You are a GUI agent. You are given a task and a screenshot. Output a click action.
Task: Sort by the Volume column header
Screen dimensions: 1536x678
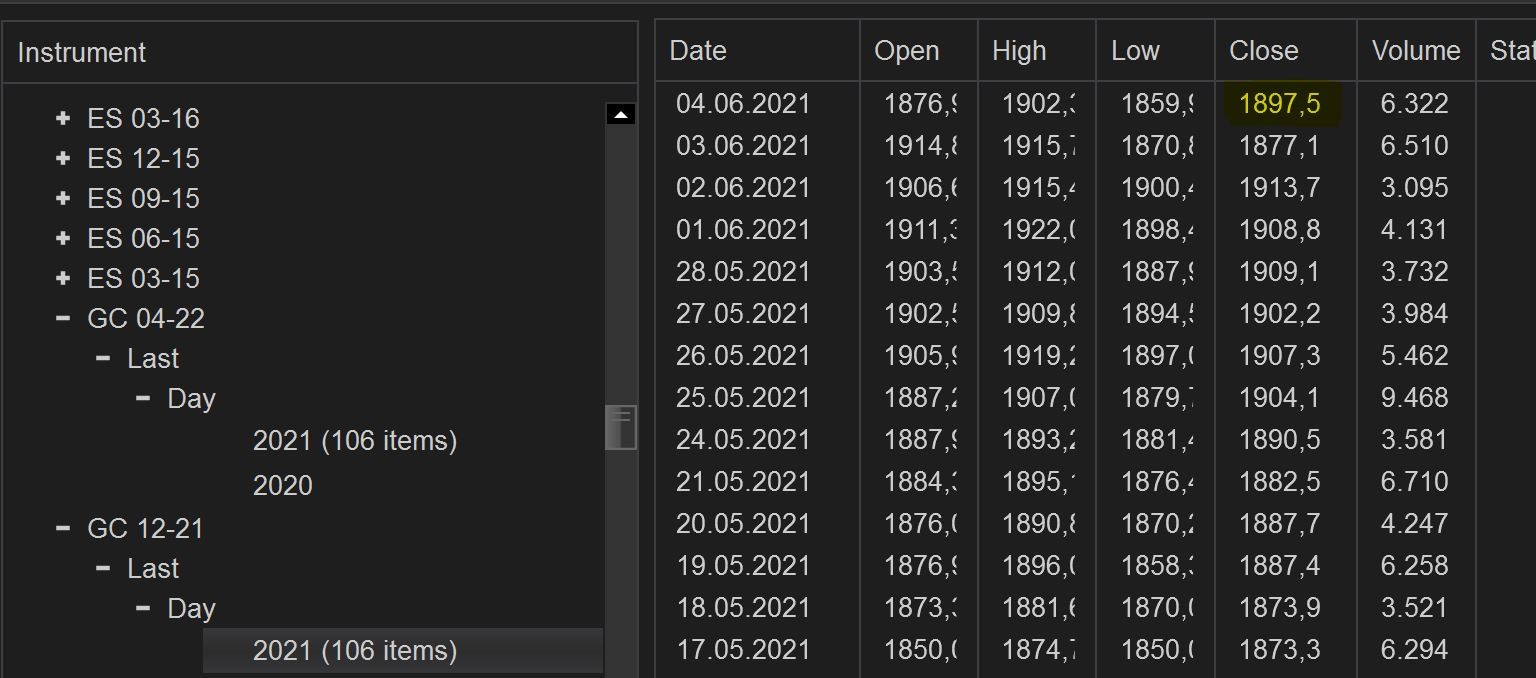[x=1416, y=51]
